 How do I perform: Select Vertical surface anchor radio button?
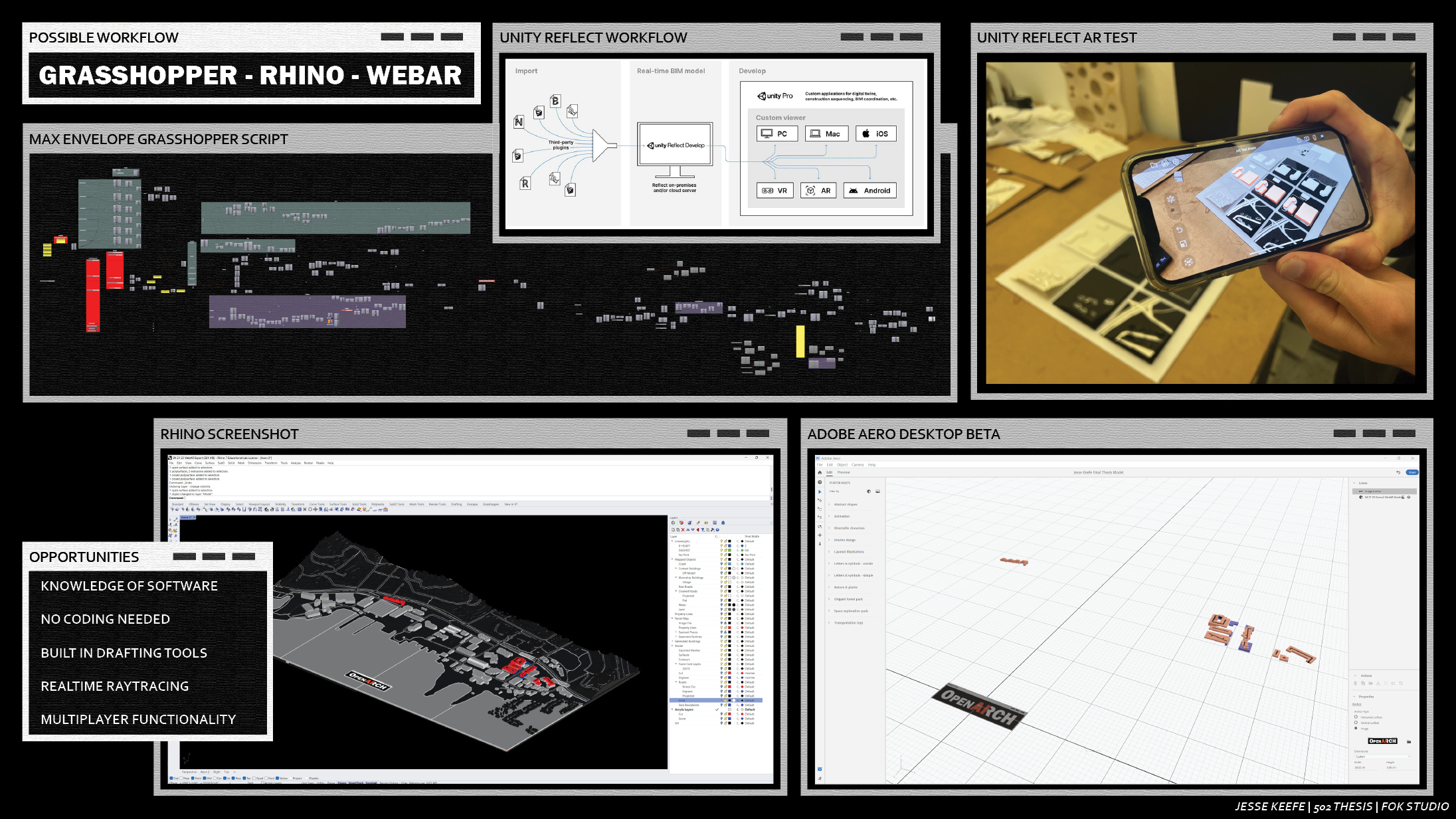(x=1356, y=723)
